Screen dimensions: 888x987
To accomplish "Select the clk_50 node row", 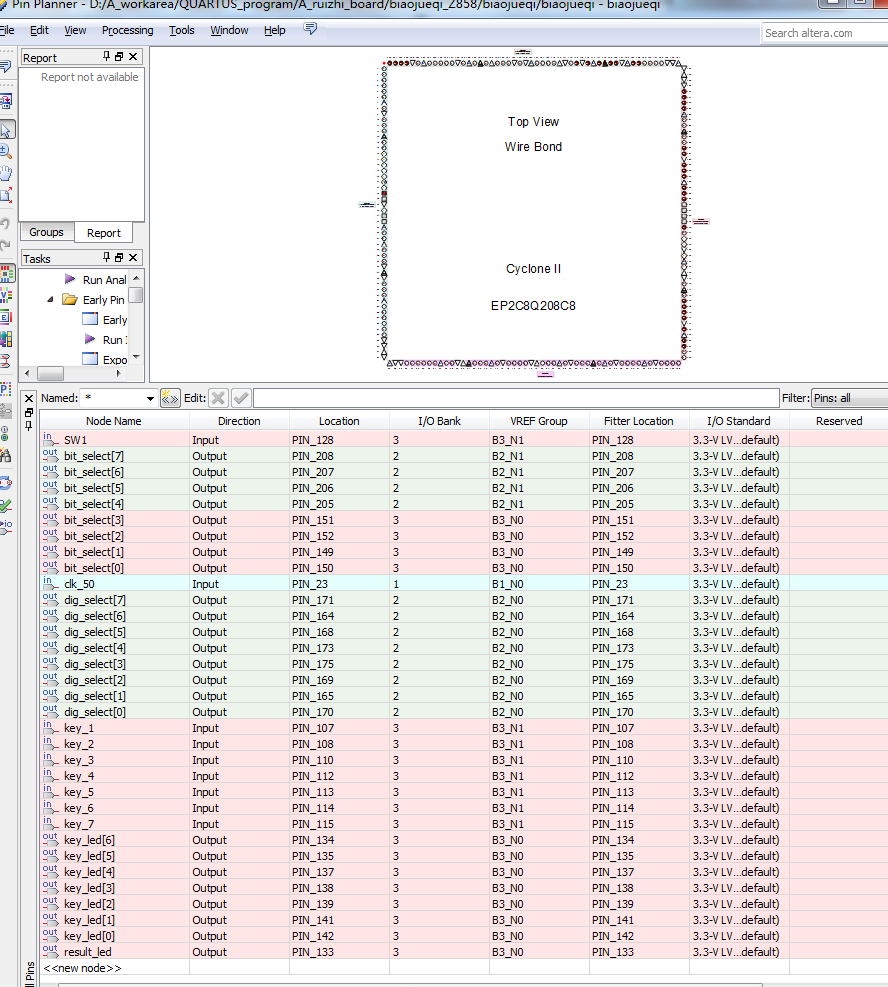I will pyautogui.click(x=464, y=584).
